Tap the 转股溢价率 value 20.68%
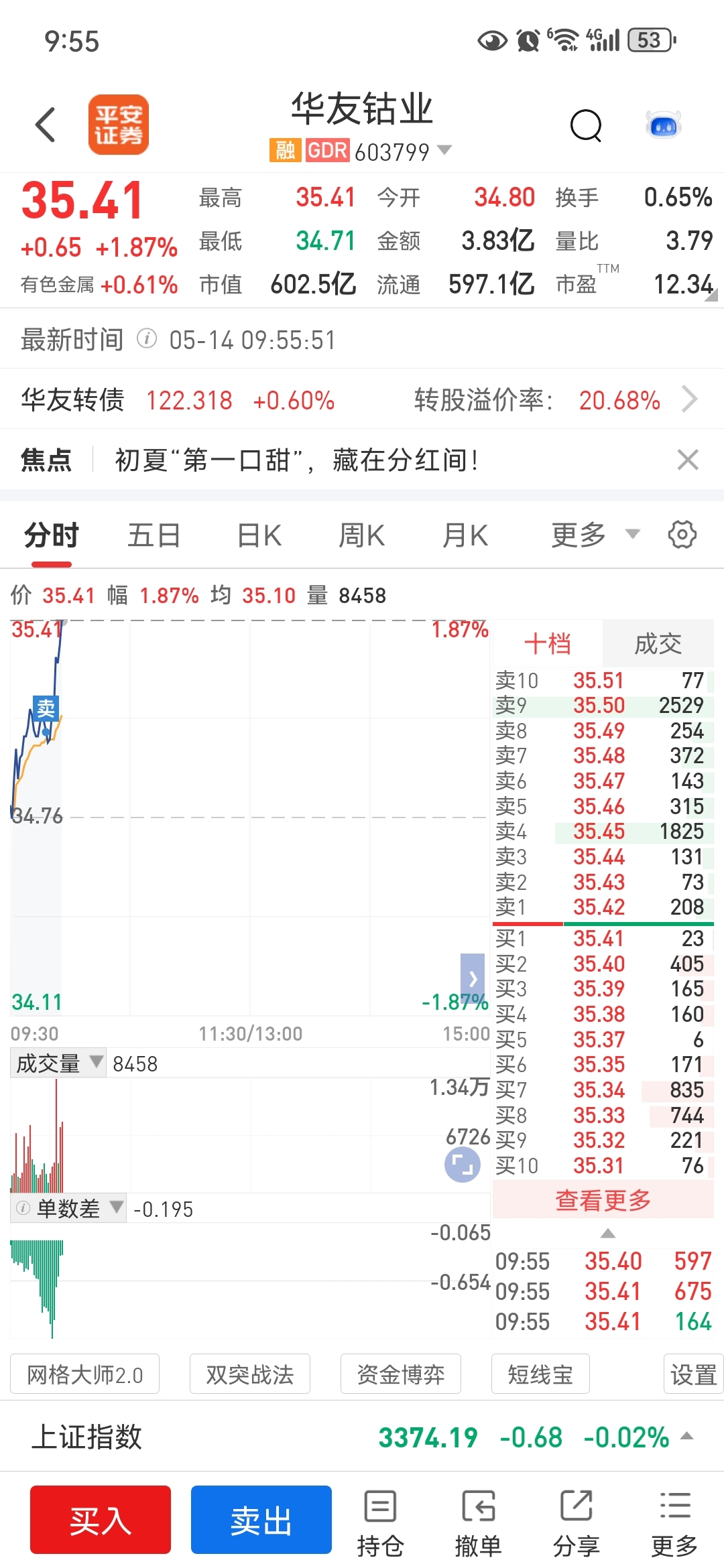724x1568 pixels. (x=619, y=400)
